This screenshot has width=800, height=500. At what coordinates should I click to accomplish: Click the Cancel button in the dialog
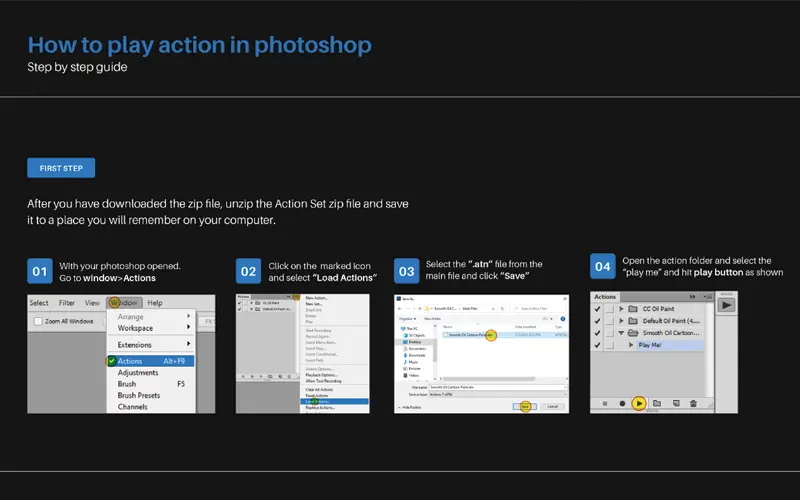[553, 407]
